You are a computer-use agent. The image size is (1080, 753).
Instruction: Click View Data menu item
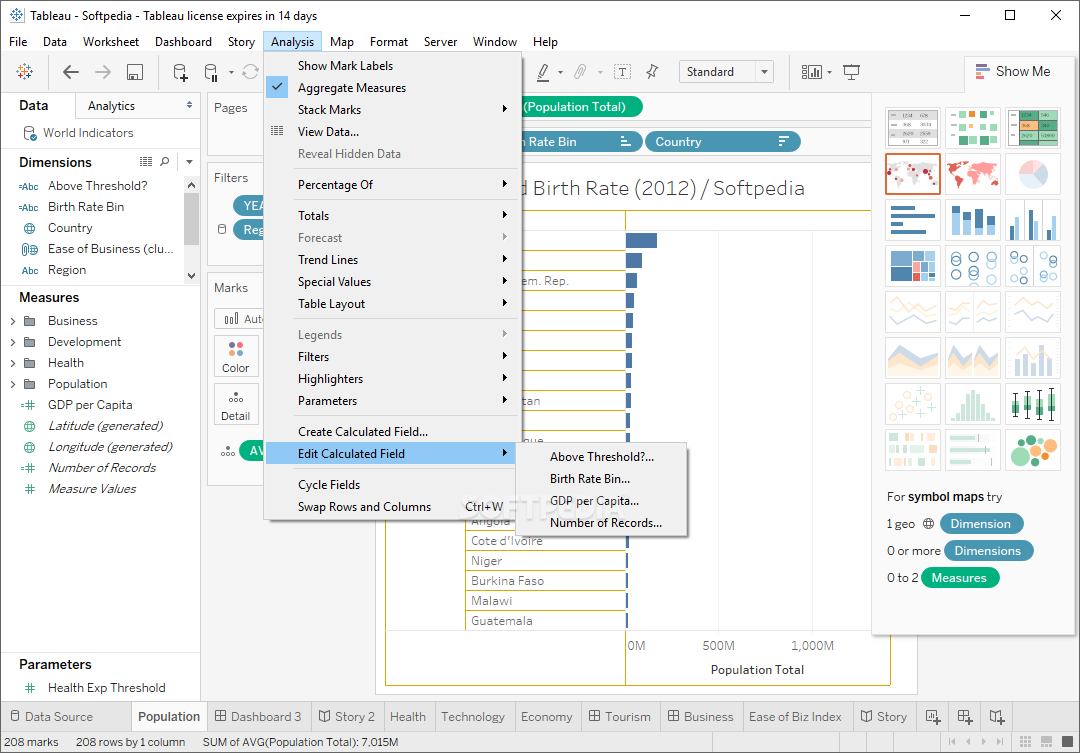[x=392, y=132]
